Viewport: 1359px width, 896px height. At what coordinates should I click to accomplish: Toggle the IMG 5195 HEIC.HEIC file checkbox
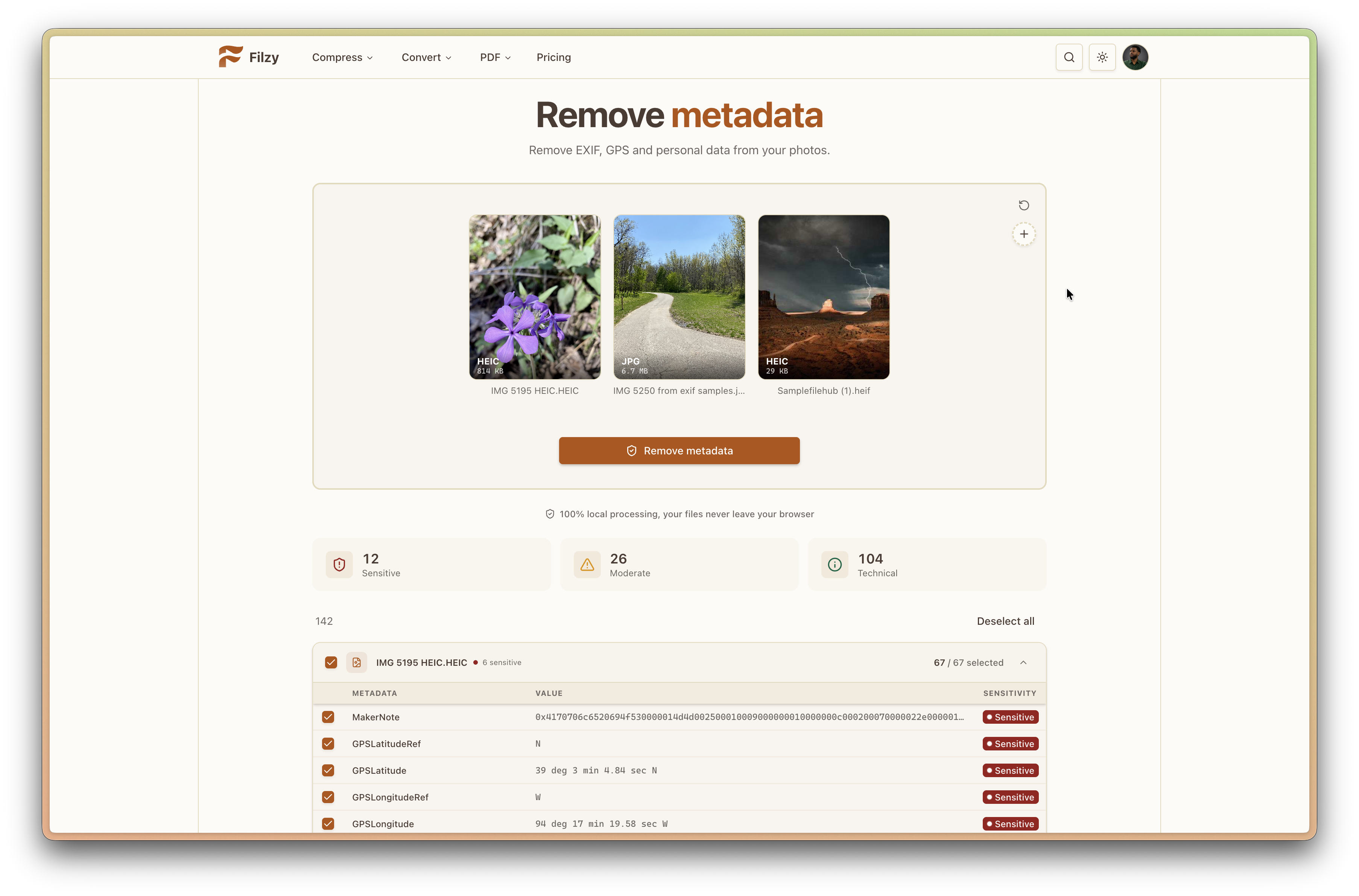point(331,662)
